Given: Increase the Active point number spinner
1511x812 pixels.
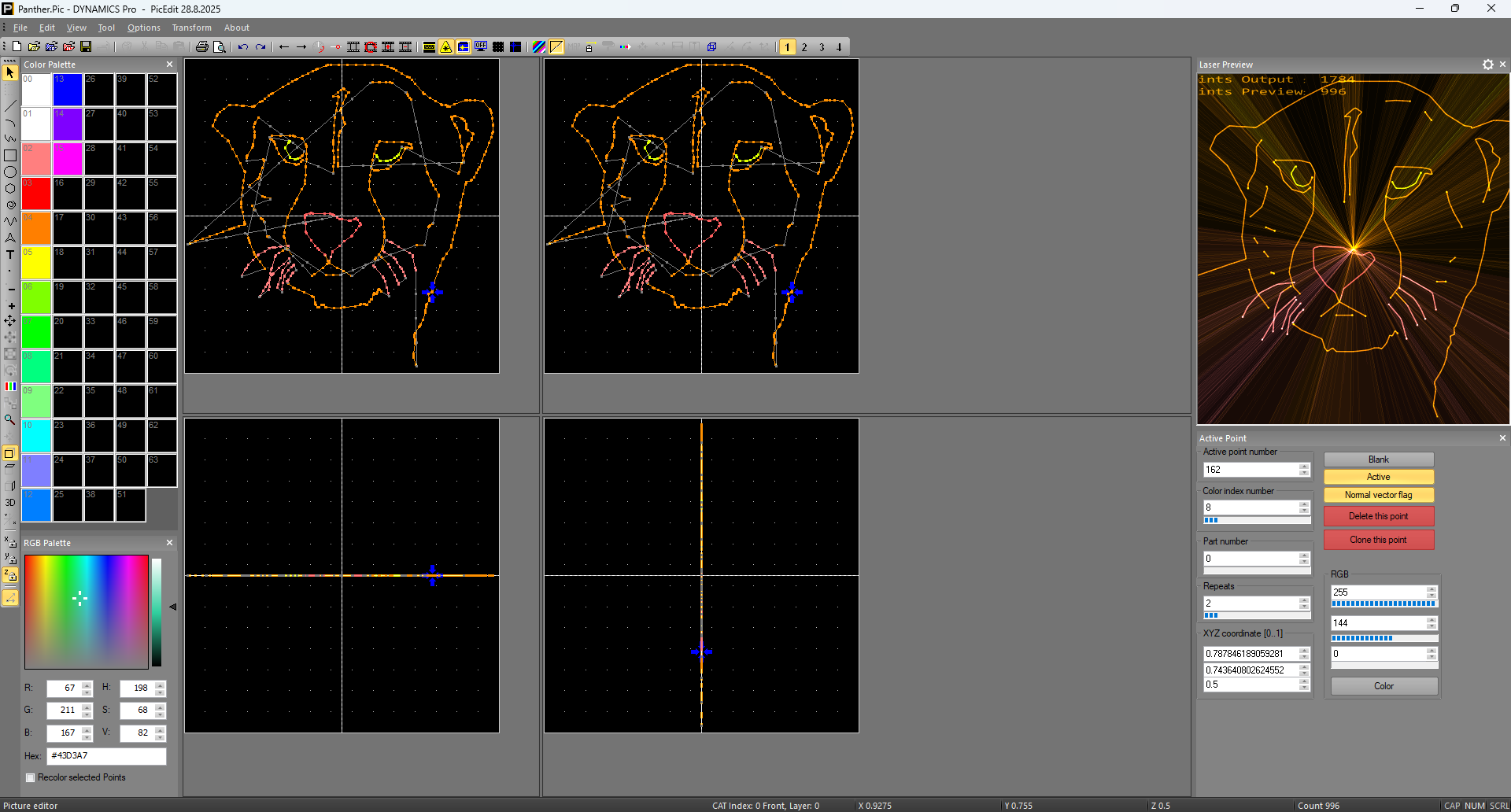Looking at the screenshot, I should (1304, 467).
